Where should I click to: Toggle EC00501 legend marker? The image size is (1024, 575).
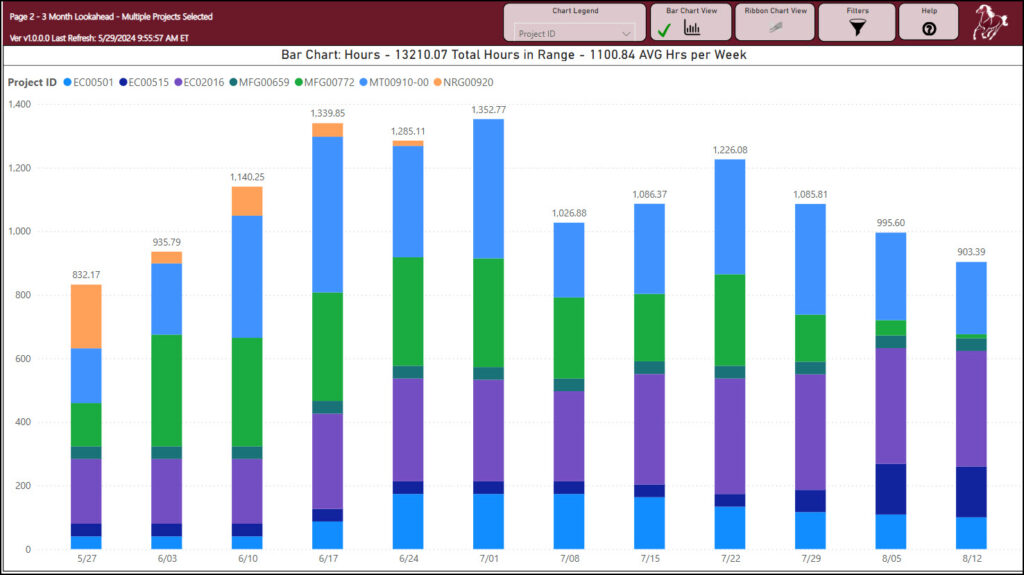click(67, 82)
